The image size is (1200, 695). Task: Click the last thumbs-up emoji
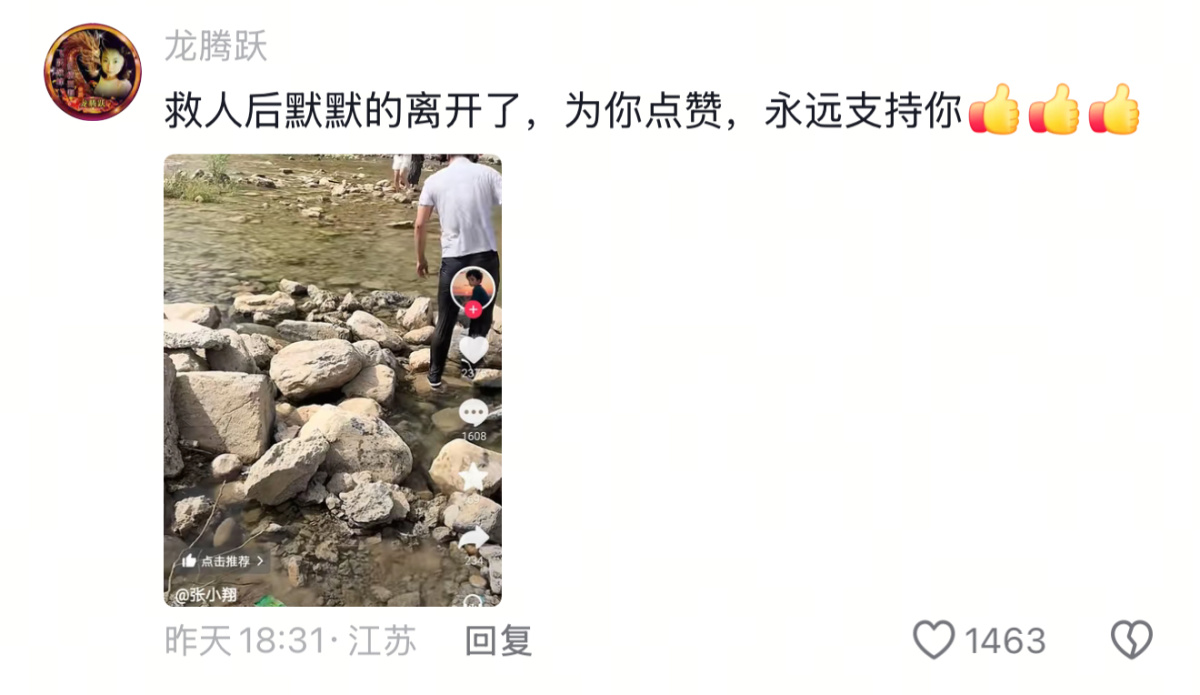pyautogui.click(x=1114, y=109)
